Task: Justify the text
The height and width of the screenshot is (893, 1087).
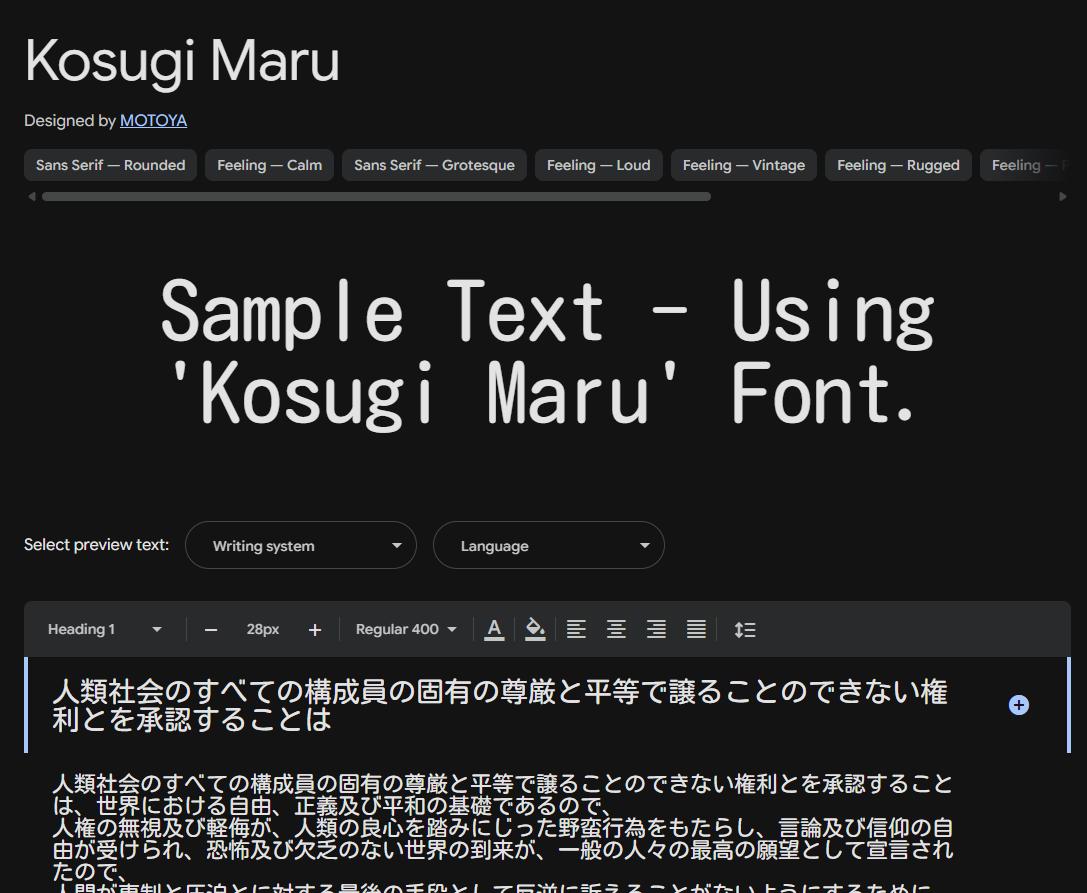Action: pyautogui.click(x=696, y=630)
